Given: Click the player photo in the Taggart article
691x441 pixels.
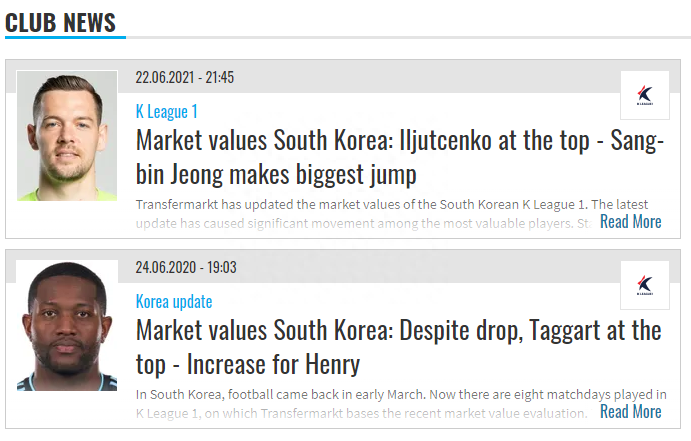Looking at the screenshot, I should coord(67,326).
